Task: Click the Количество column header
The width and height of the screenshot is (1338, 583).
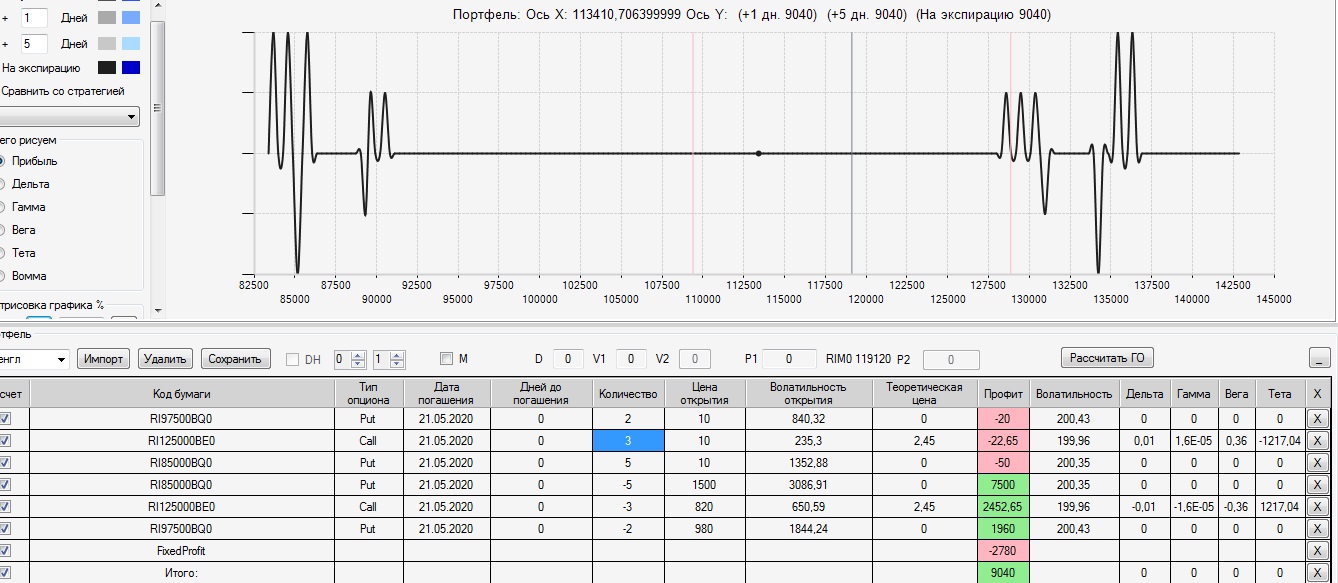Action: coord(628,393)
